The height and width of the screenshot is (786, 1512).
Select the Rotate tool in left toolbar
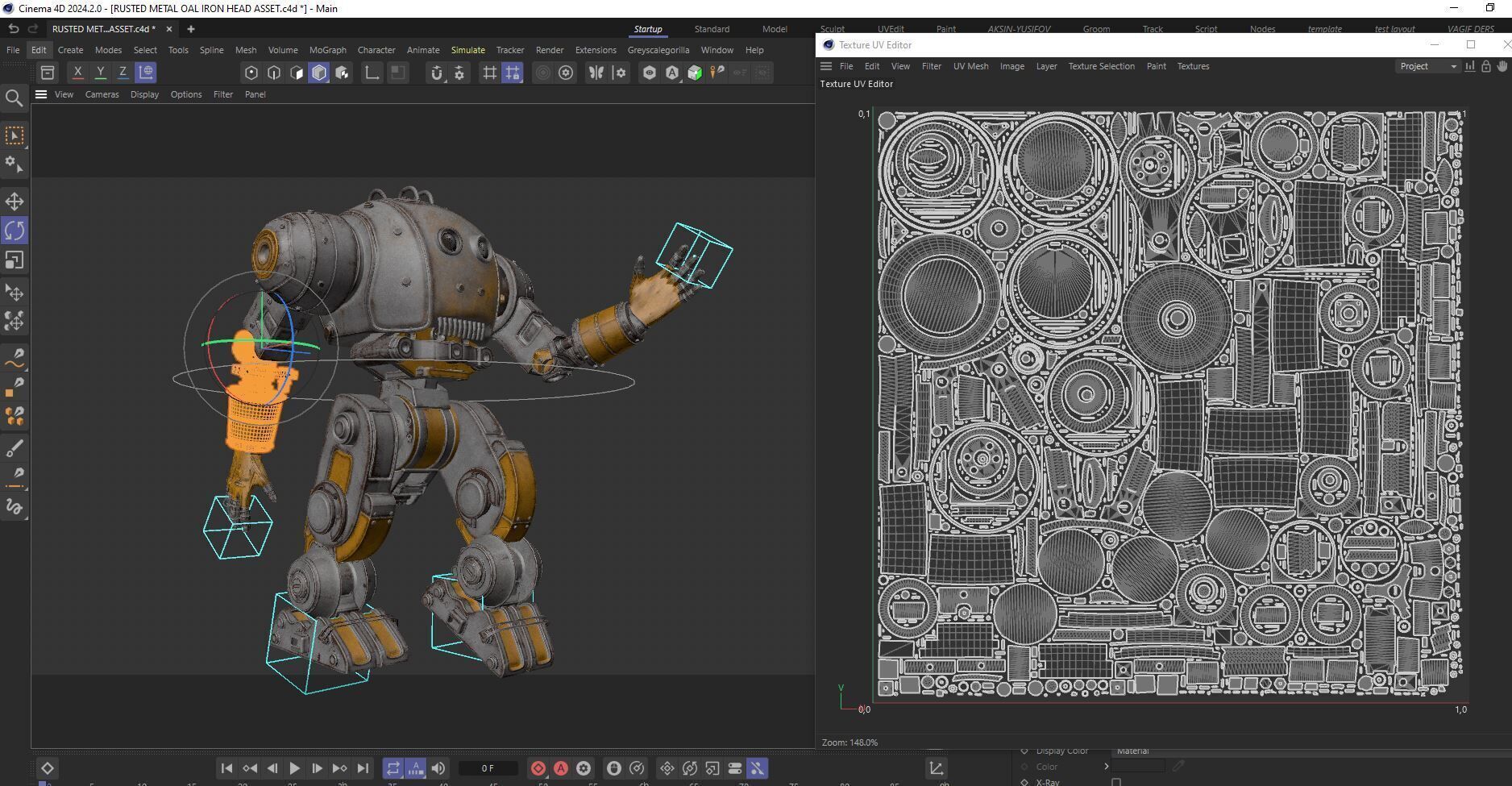(x=15, y=231)
